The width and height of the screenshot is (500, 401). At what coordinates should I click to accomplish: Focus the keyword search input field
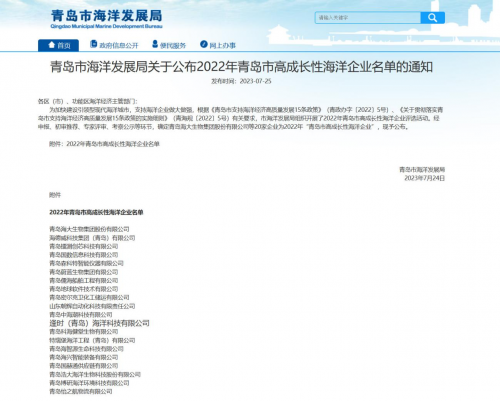click(368, 18)
